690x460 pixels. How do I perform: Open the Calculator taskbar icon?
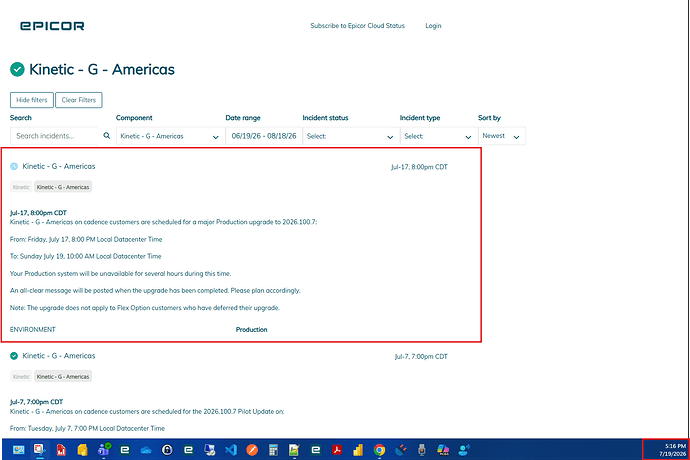273,450
